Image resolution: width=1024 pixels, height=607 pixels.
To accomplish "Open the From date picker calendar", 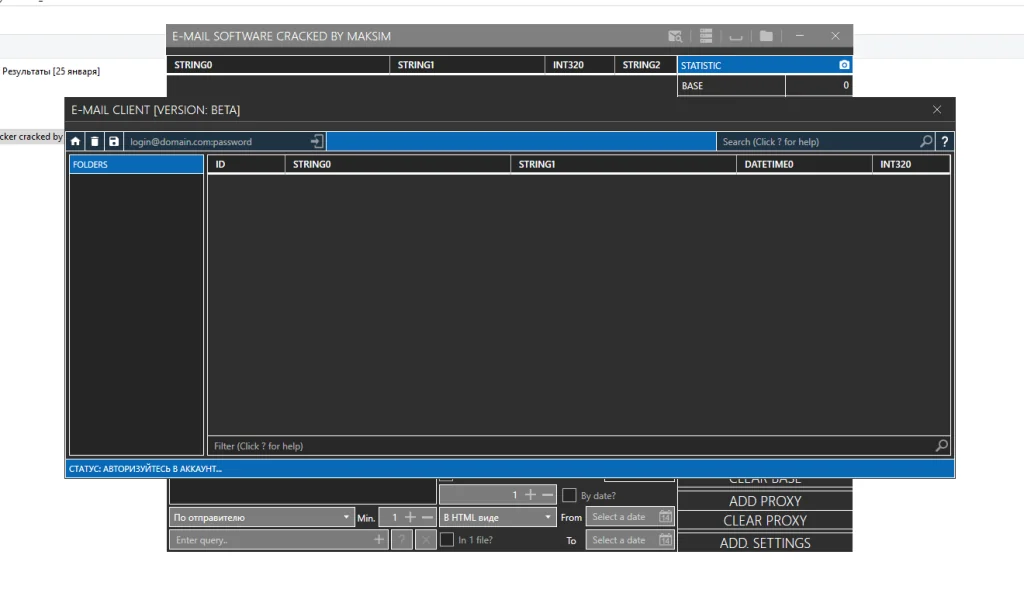I will [665, 517].
